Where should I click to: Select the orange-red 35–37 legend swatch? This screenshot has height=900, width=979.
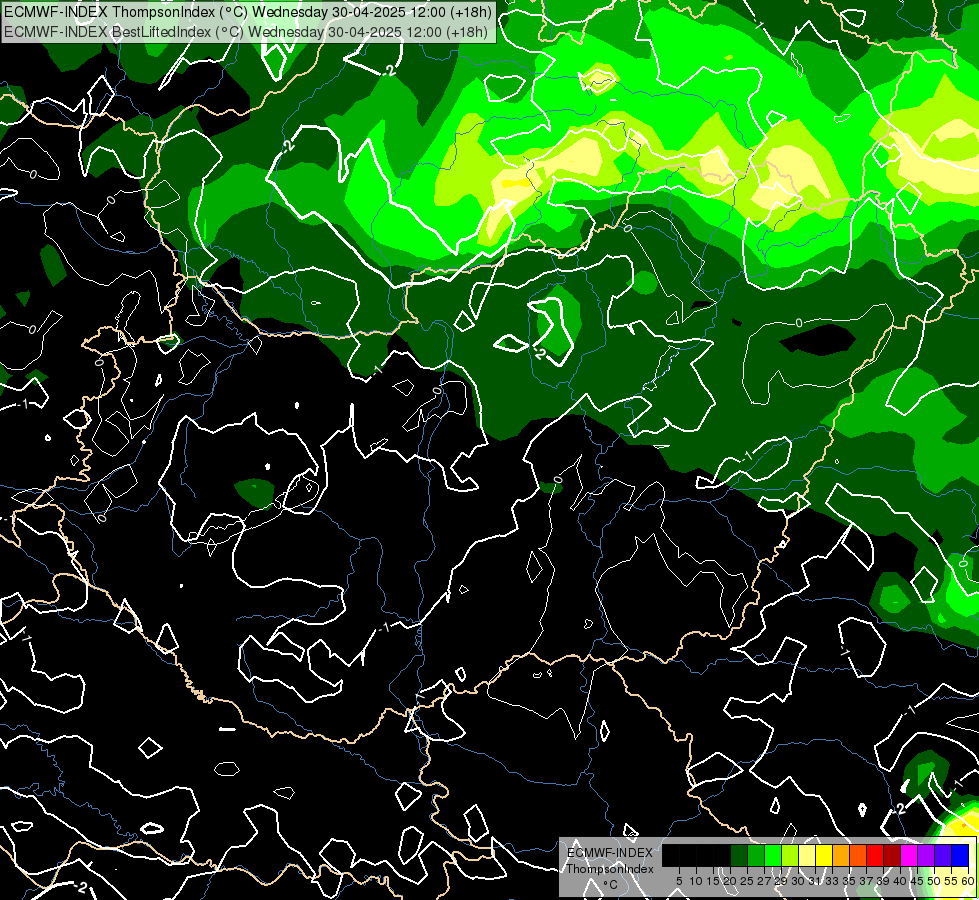858,855
